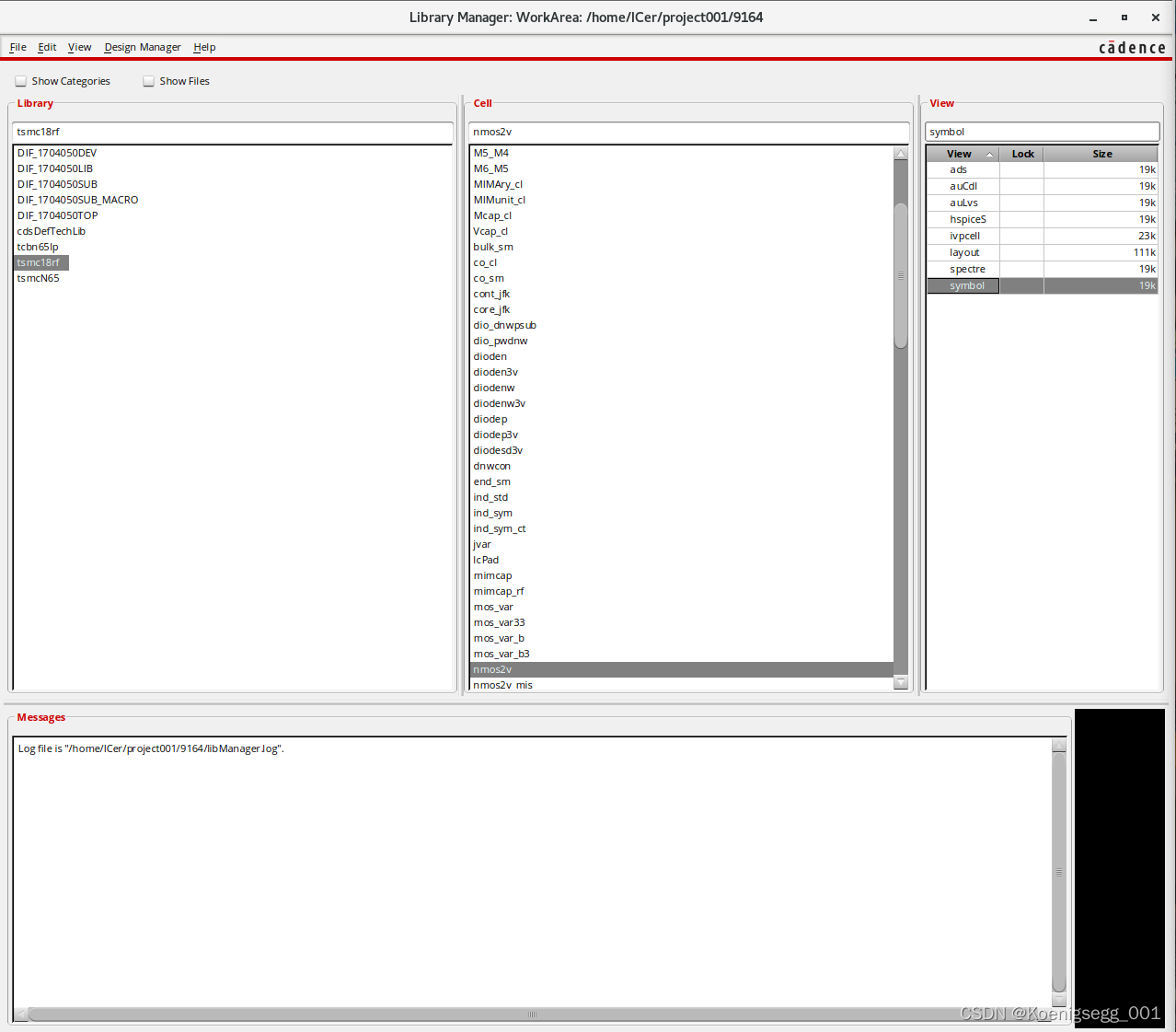Select cell ind_sym_ct
1176x1032 pixels.
pyautogui.click(x=500, y=528)
